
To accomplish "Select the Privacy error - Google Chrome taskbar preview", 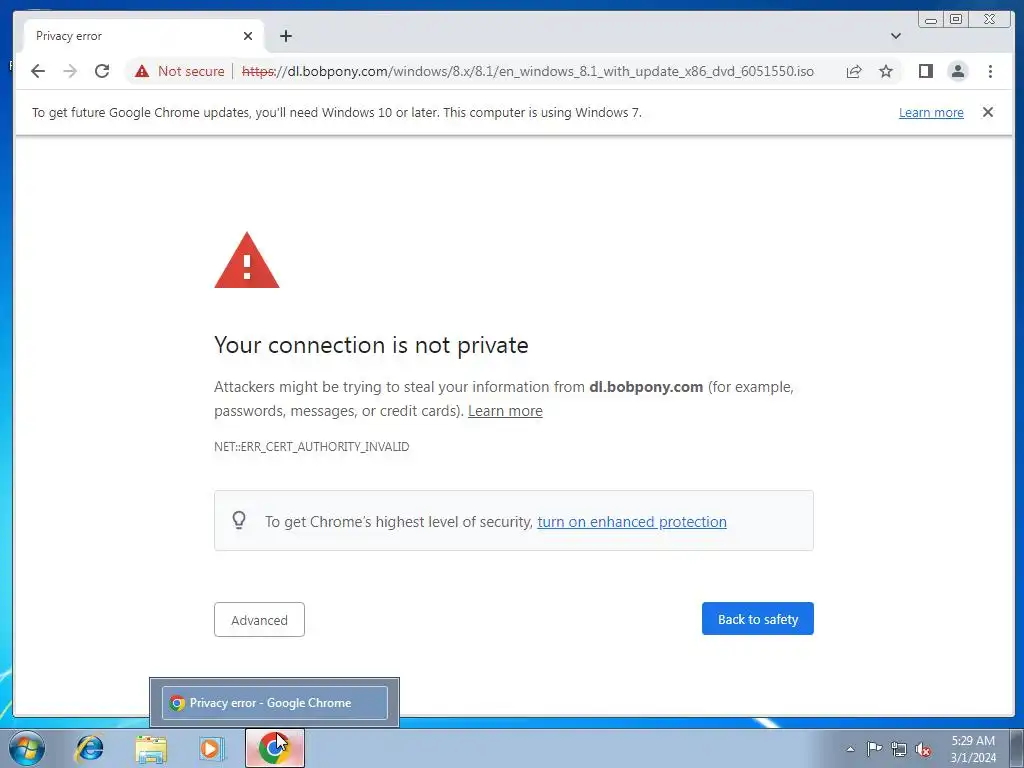I will (274, 703).
